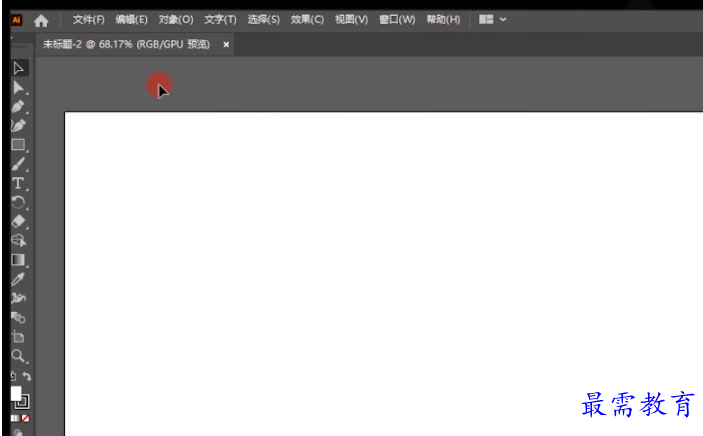Select the Eyedropper tool
This screenshot has width=703, height=436.
(18, 279)
